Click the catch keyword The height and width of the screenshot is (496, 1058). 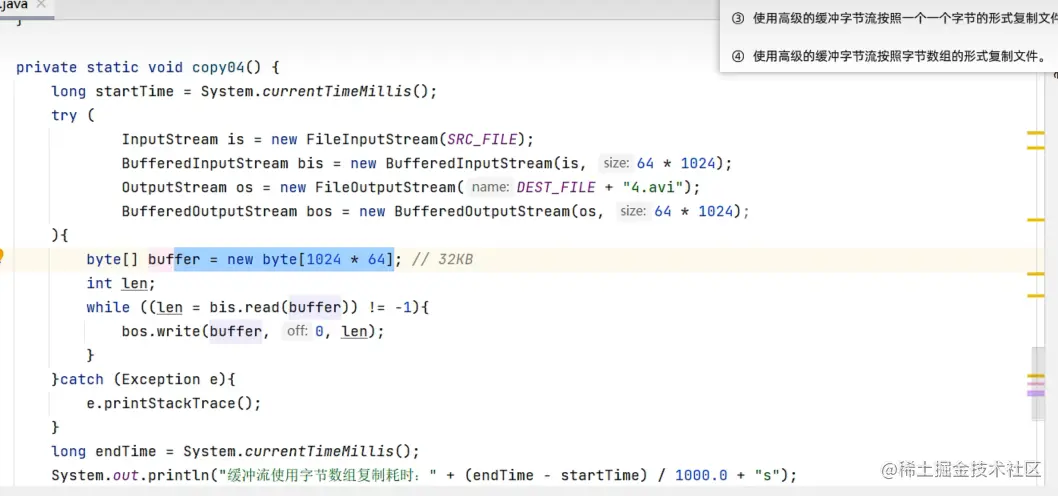[x=82, y=379]
